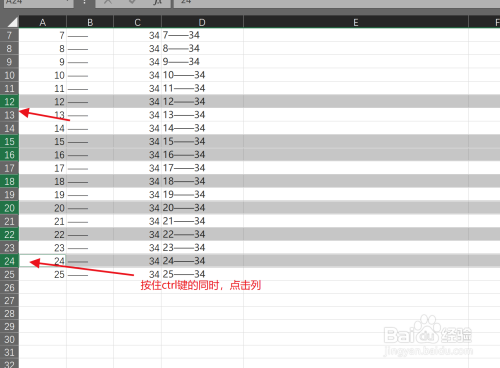Image resolution: width=500 pixels, height=368 pixels.
Task: Select cell C11 with value 34
Action: pyautogui.click(x=137, y=88)
